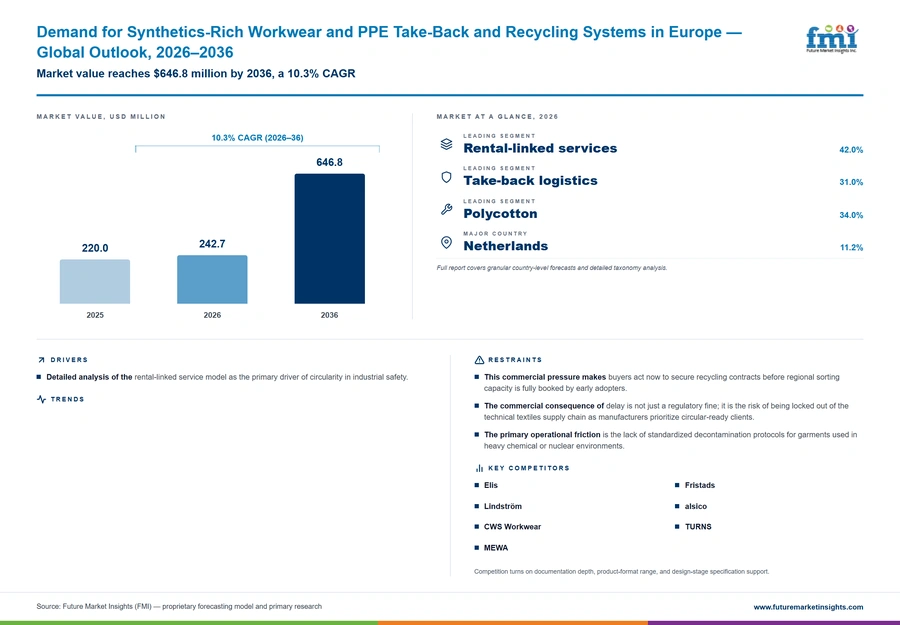Click the competitor 'MEWA'

pos(496,548)
